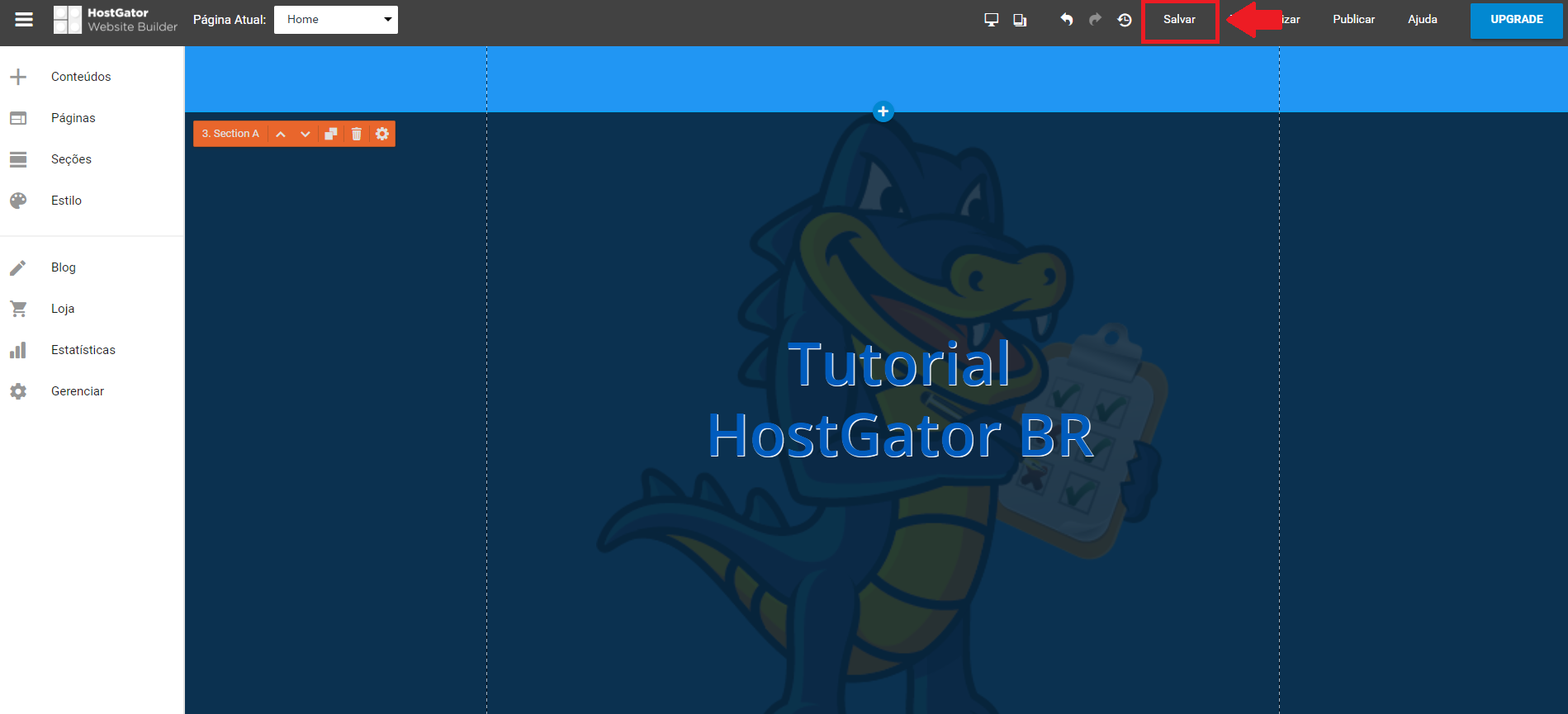This screenshot has height=714, width=1568.
Task: Open Seções in the sidebar
Action: pyautogui.click(x=71, y=159)
